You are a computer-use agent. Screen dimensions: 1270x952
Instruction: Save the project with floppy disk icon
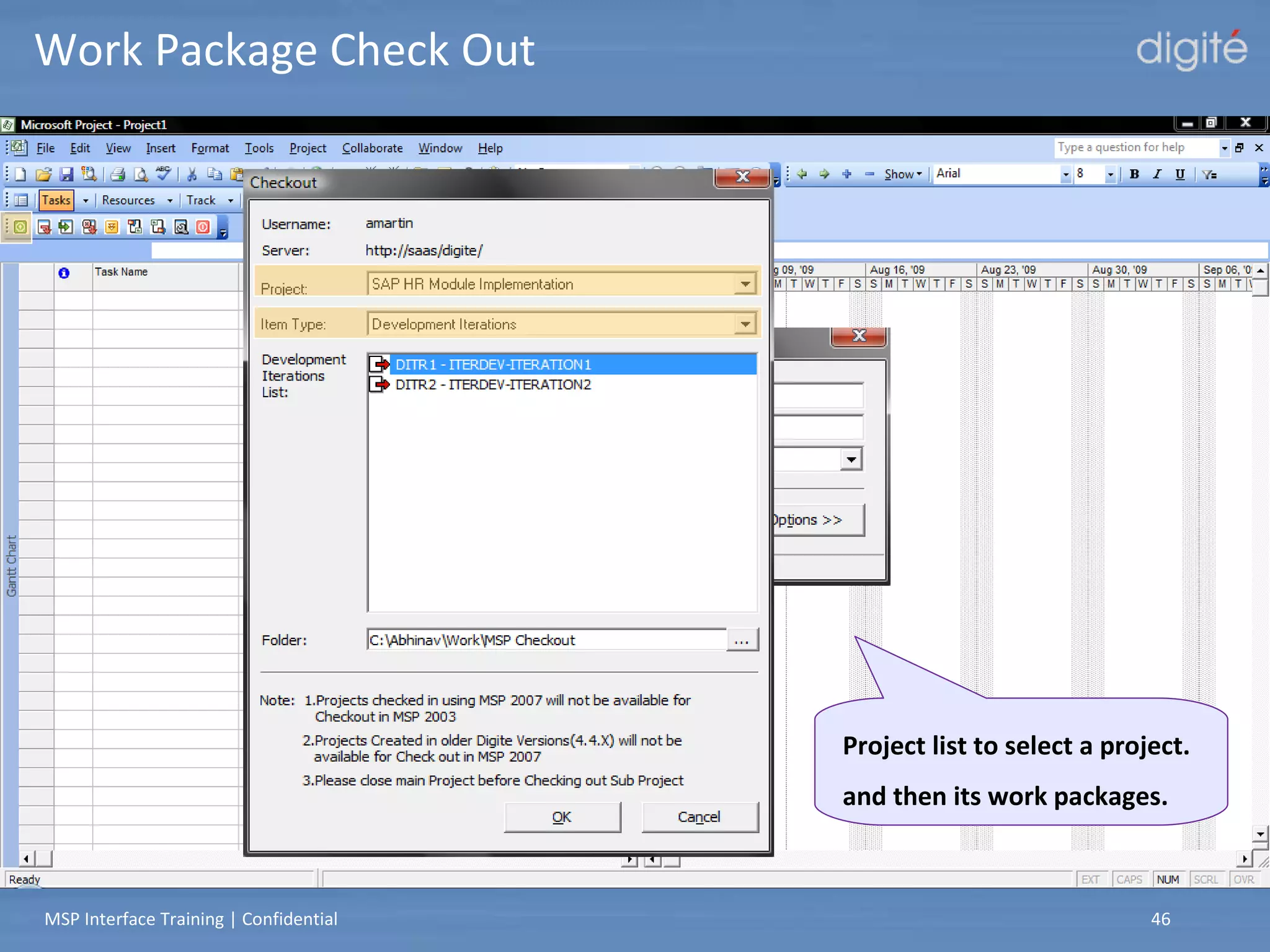click(66, 175)
